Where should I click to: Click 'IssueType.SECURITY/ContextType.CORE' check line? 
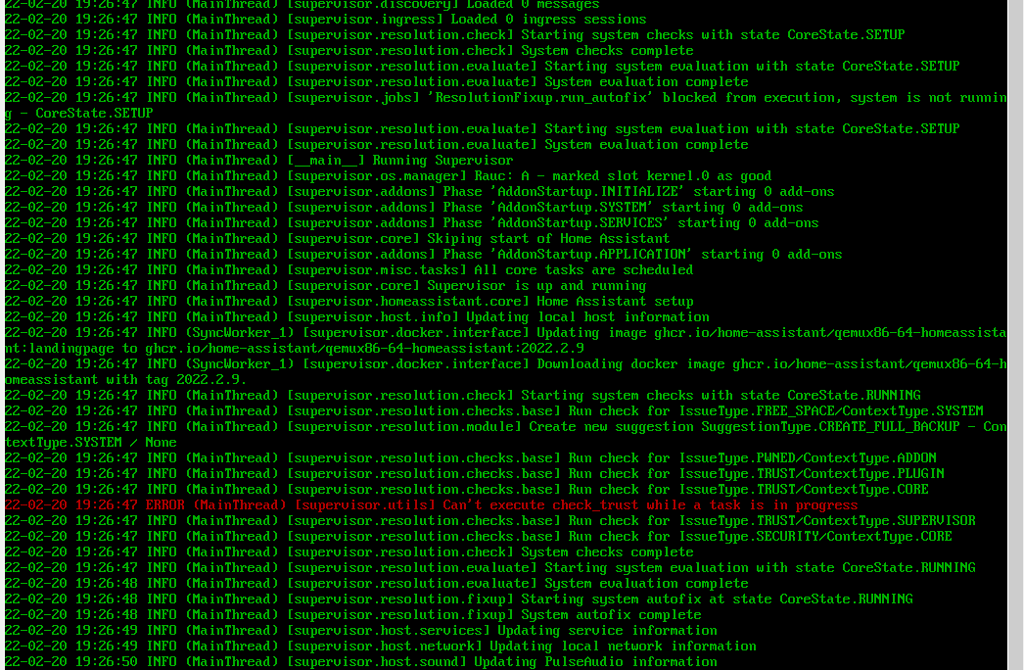pos(478,536)
